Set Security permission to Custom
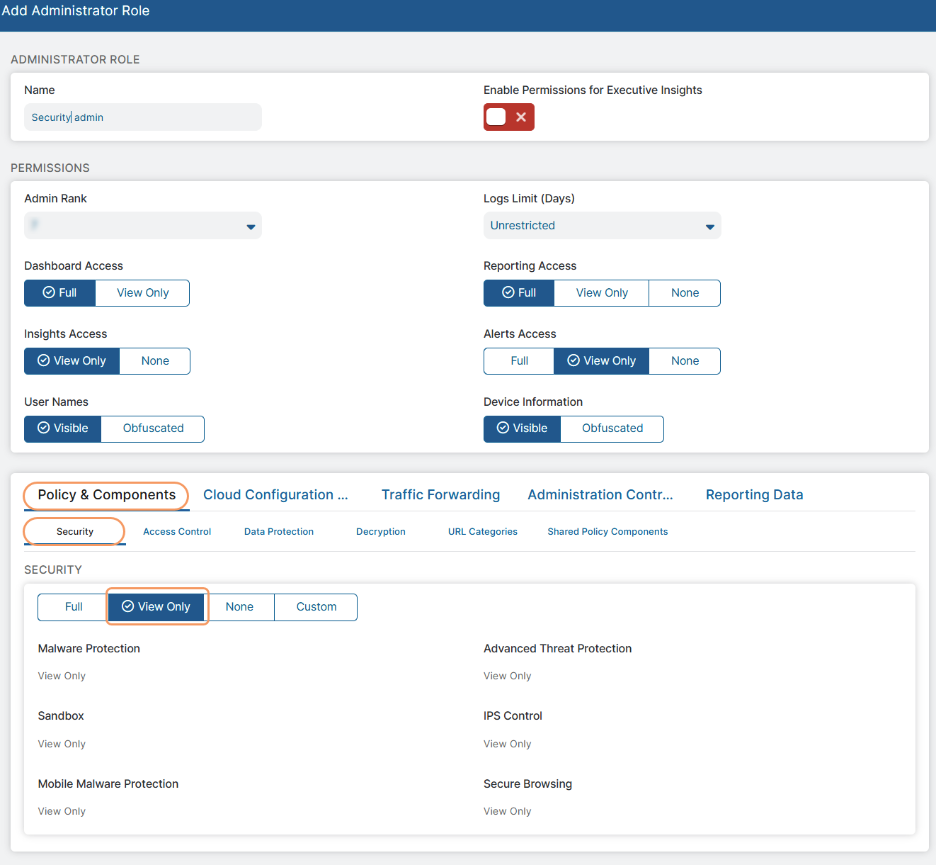This screenshot has width=936, height=865. [316, 607]
